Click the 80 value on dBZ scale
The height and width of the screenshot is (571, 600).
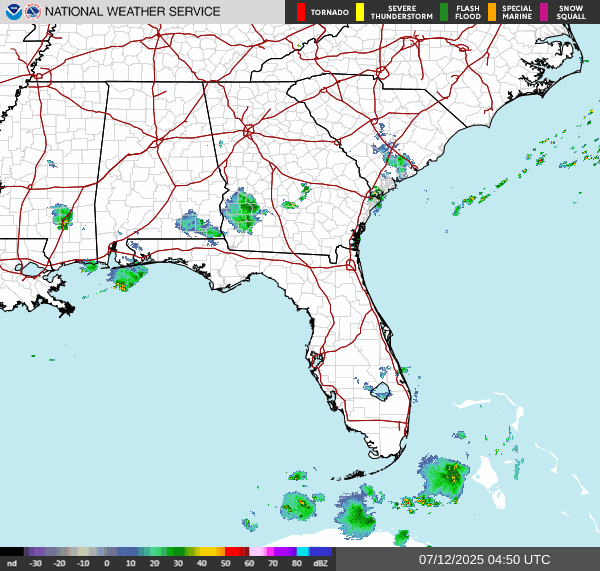coord(297,563)
